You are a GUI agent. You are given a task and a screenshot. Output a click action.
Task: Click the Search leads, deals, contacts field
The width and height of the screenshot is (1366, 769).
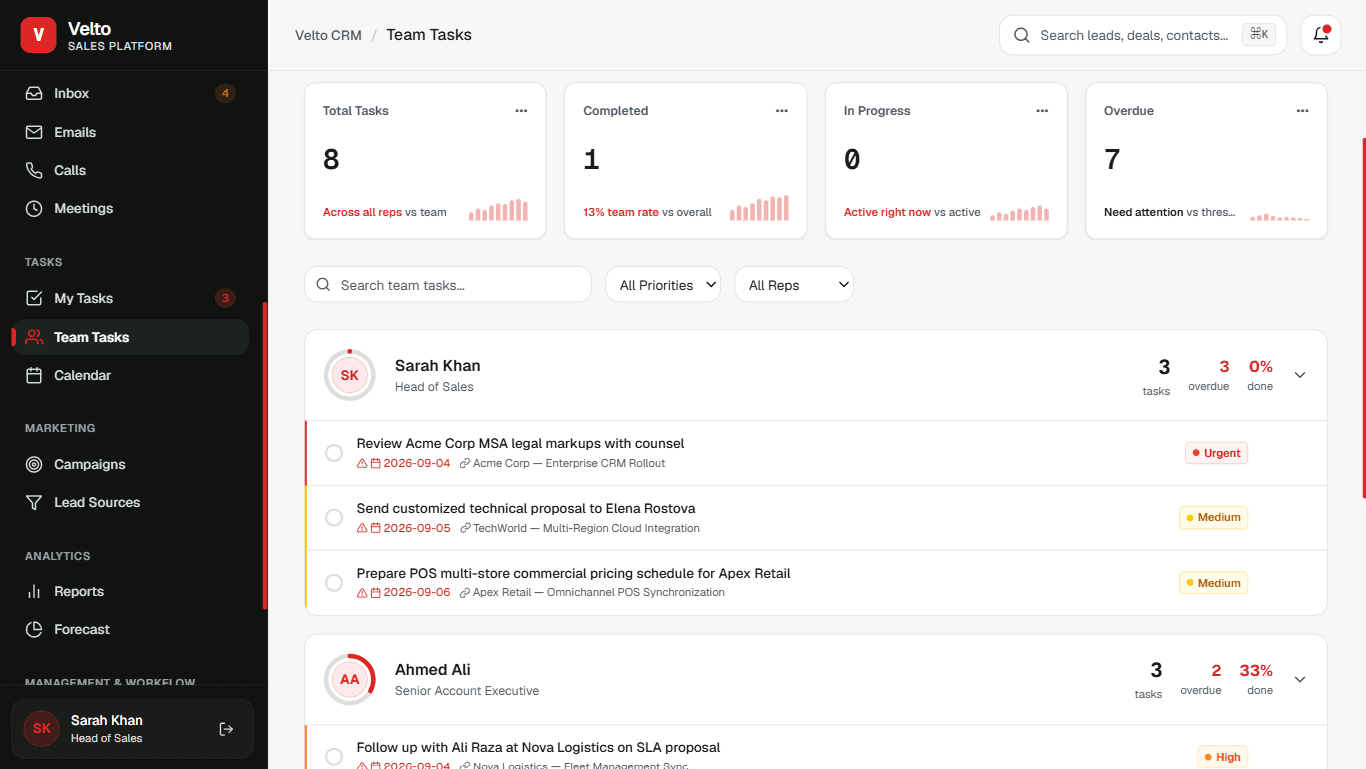1143,35
